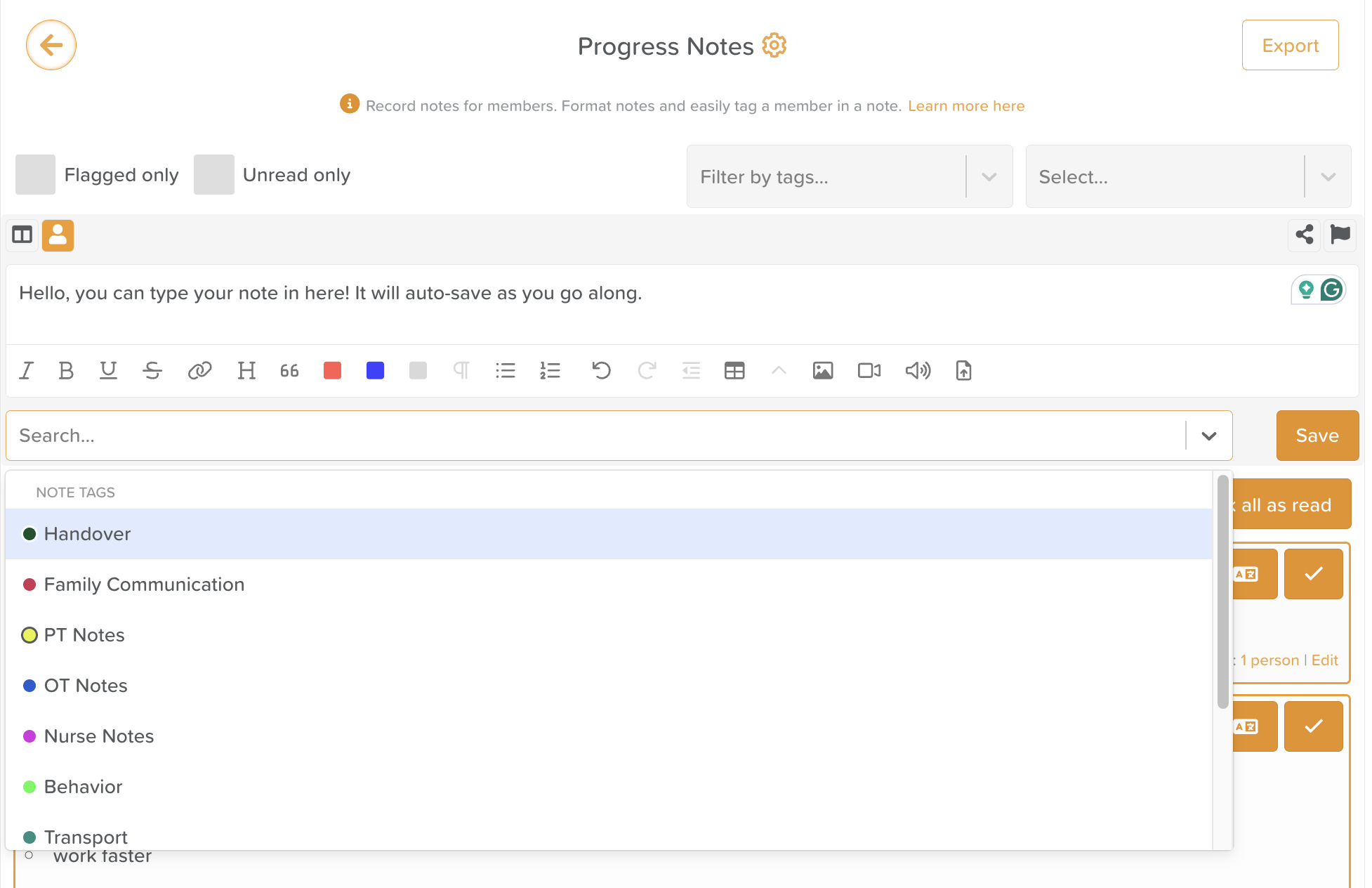Undo the last edit
The image size is (1372, 888).
point(601,370)
